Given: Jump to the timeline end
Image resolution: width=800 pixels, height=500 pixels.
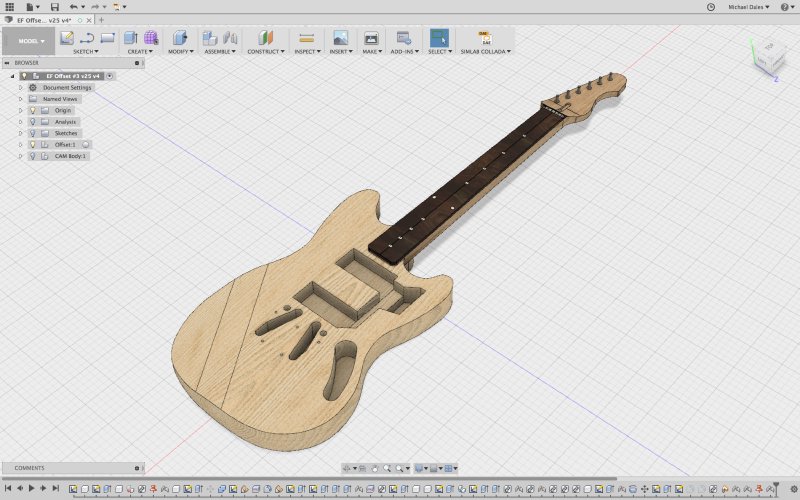Looking at the screenshot, I should 56,488.
